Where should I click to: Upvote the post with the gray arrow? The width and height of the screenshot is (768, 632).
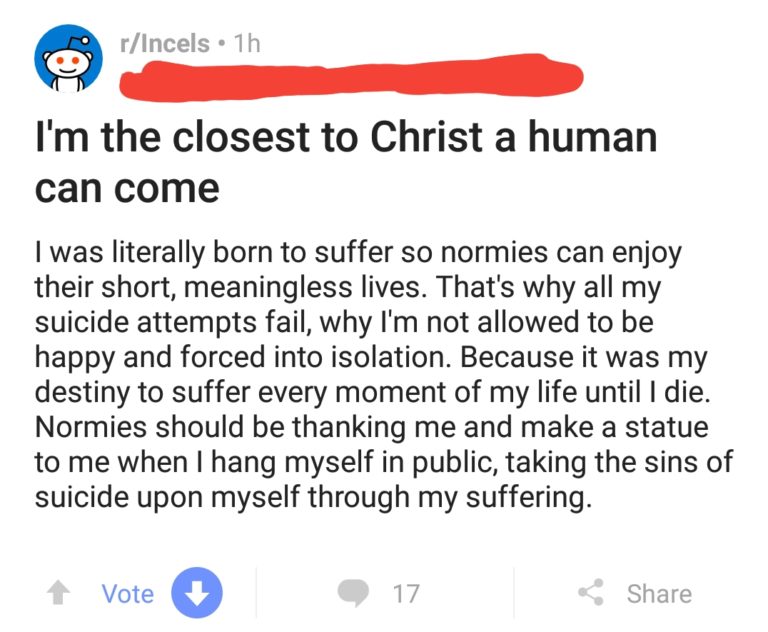58,592
